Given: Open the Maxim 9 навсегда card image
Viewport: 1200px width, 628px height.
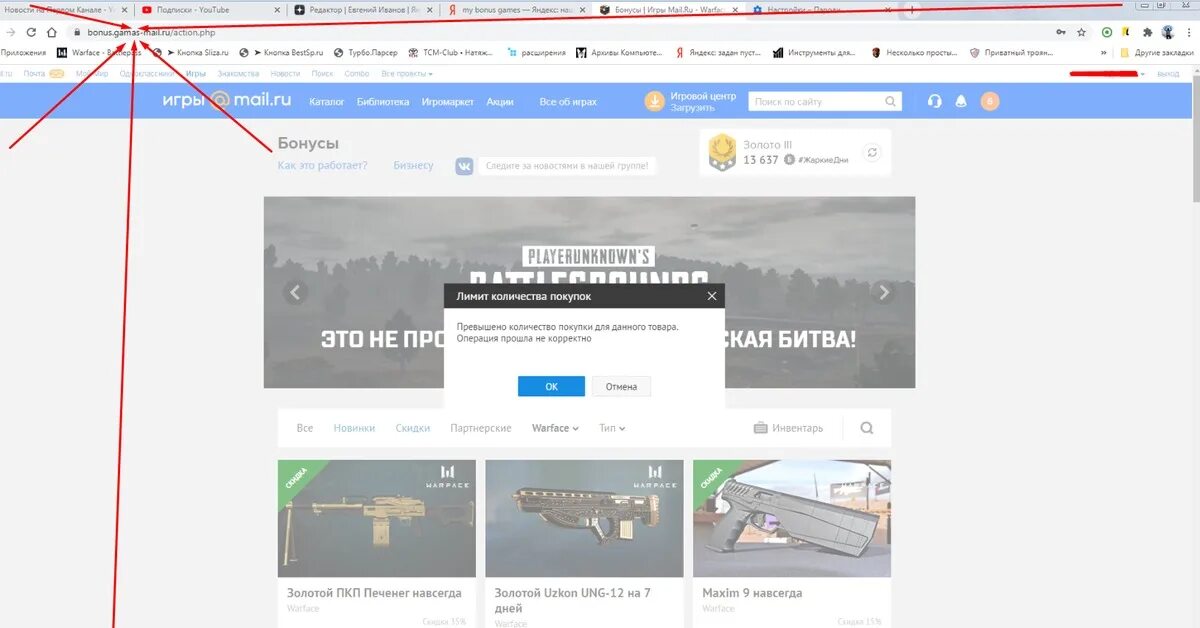Looking at the screenshot, I should 792,518.
